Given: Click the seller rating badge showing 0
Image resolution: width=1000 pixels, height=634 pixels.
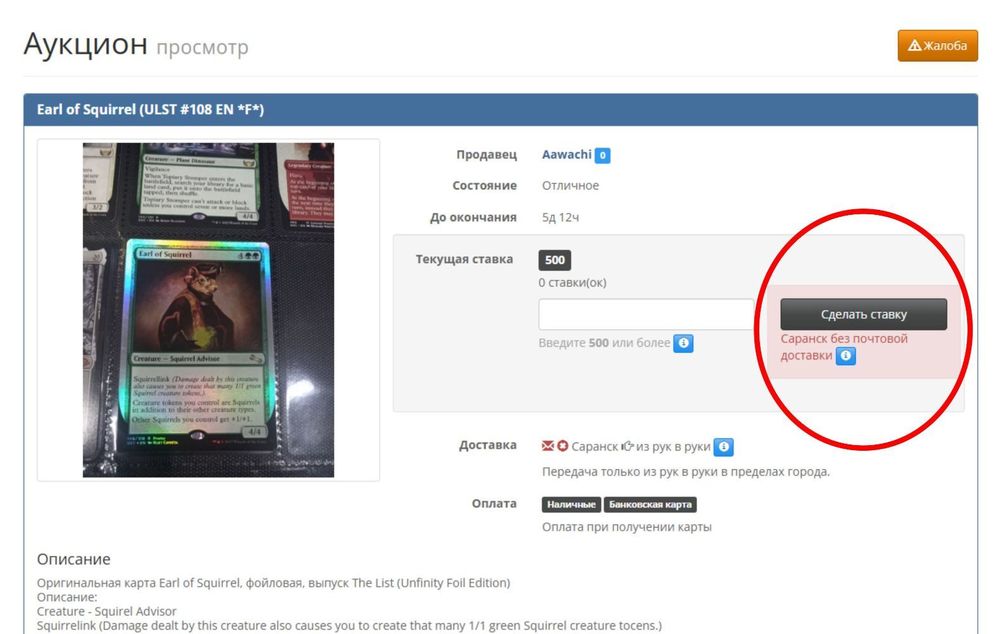Looking at the screenshot, I should [603, 156].
